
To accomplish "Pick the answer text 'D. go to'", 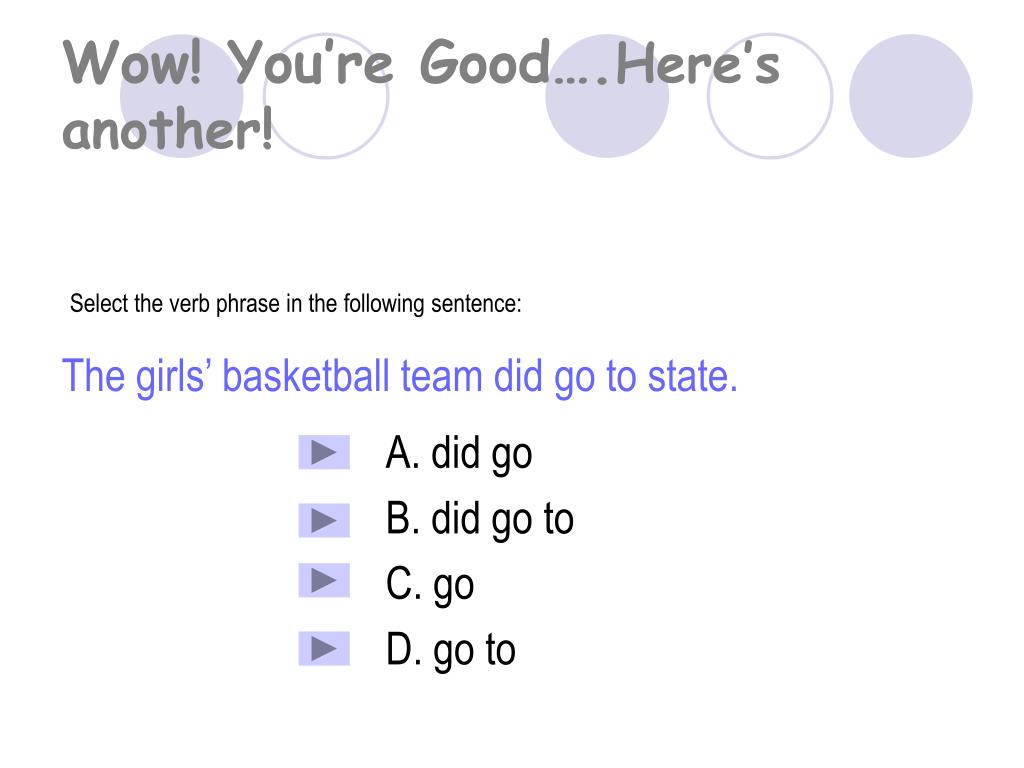I will (x=451, y=650).
